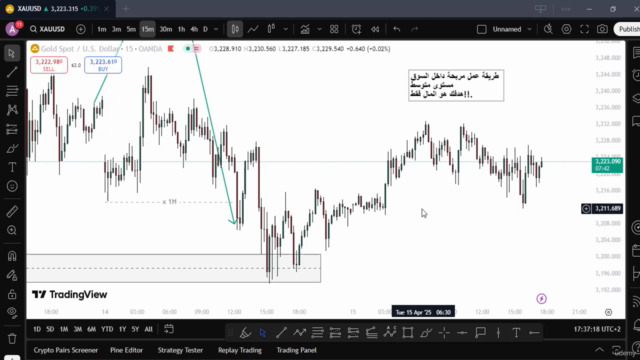640x360 pixels.
Task: Open the Measure ruler tool
Action: click(12, 211)
